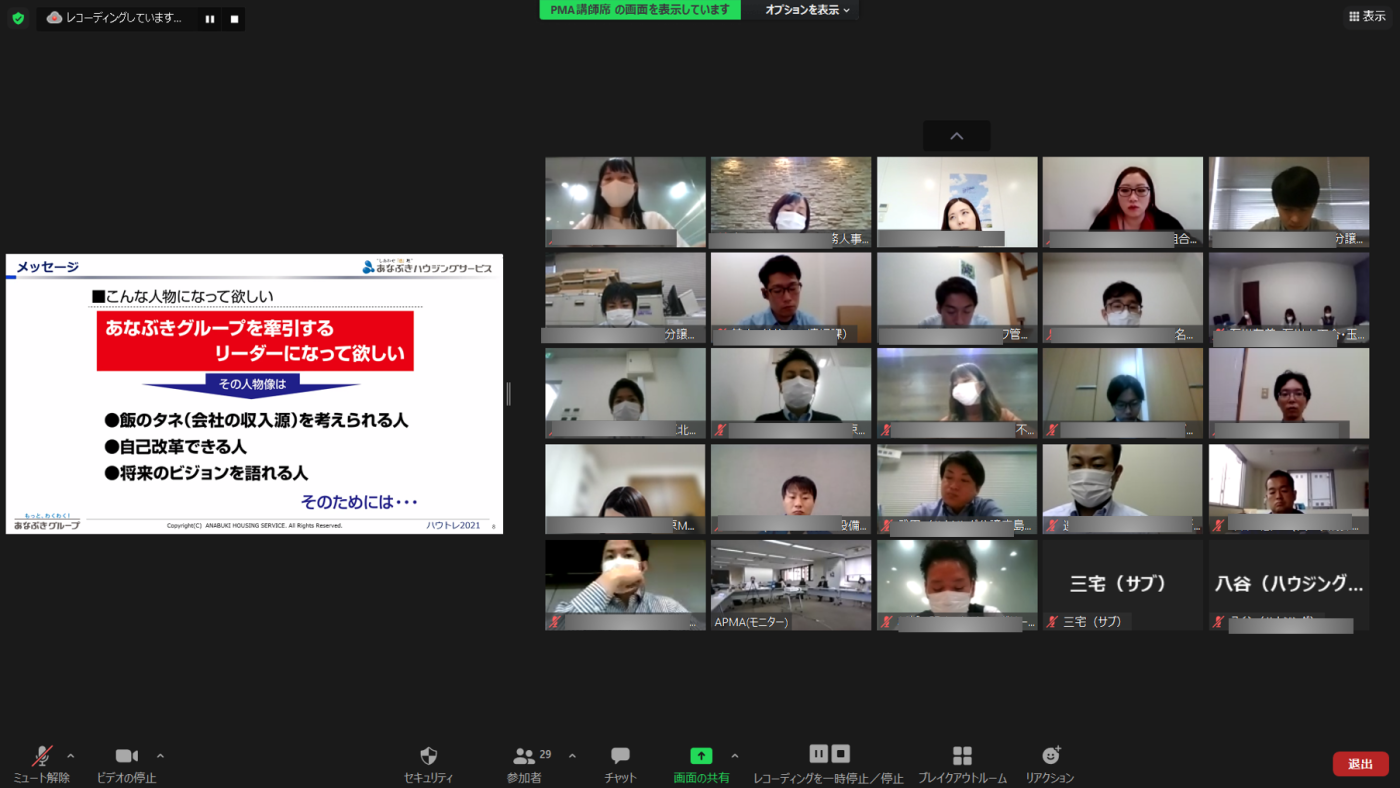The width and height of the screenshot is (1400, 788).
Task: Click the green 画面の共有 share icon
Action: (x=701, y=757)
